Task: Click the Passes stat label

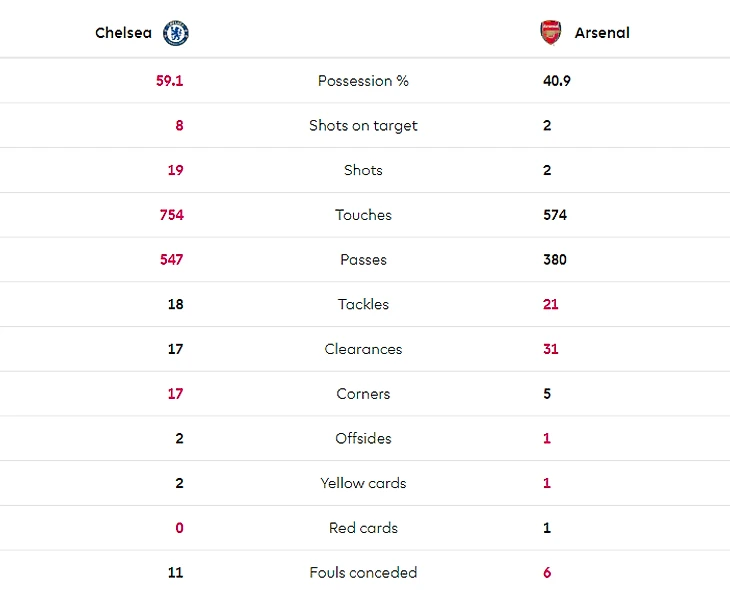Action: [x=363, y=260]
